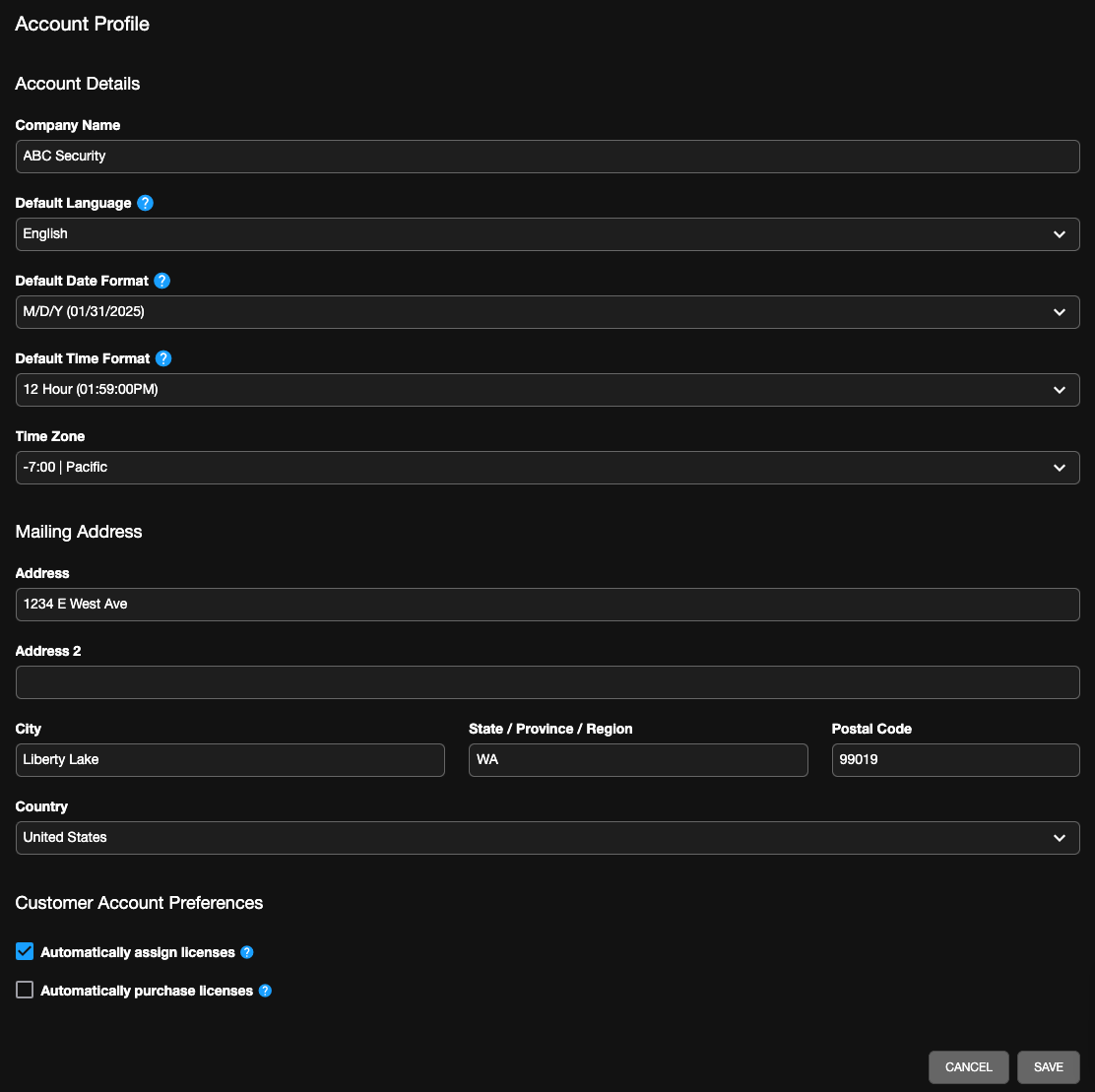Select the City field showing Liberty Lake

coord(229,759)
